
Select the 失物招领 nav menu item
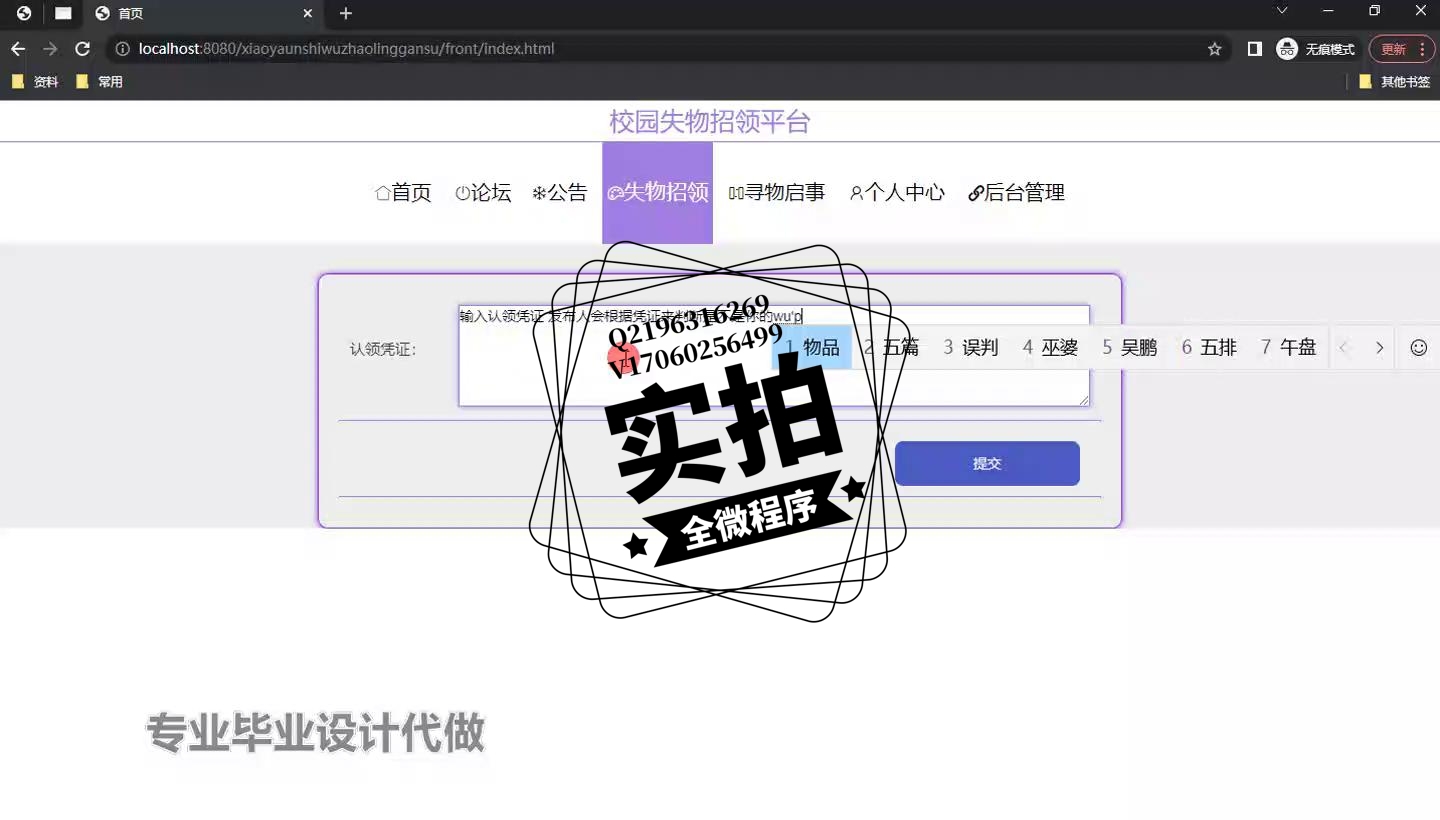tap(657, 193)
